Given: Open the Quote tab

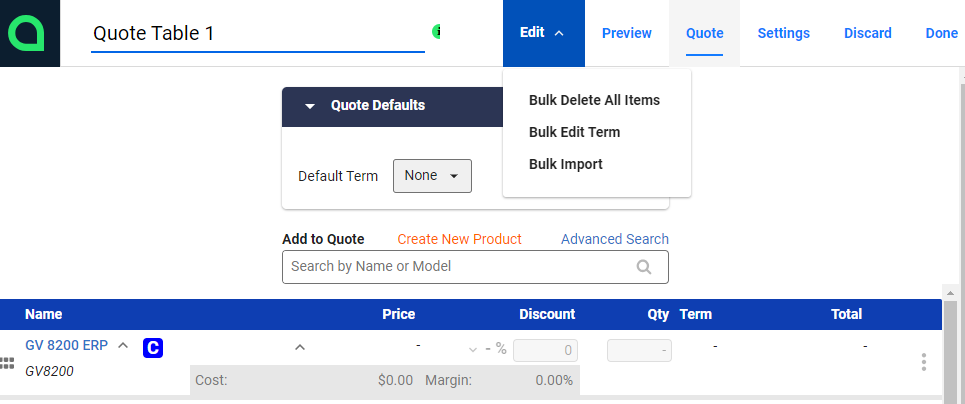Looking at the screenshot, I should click(x=705, y=33).
